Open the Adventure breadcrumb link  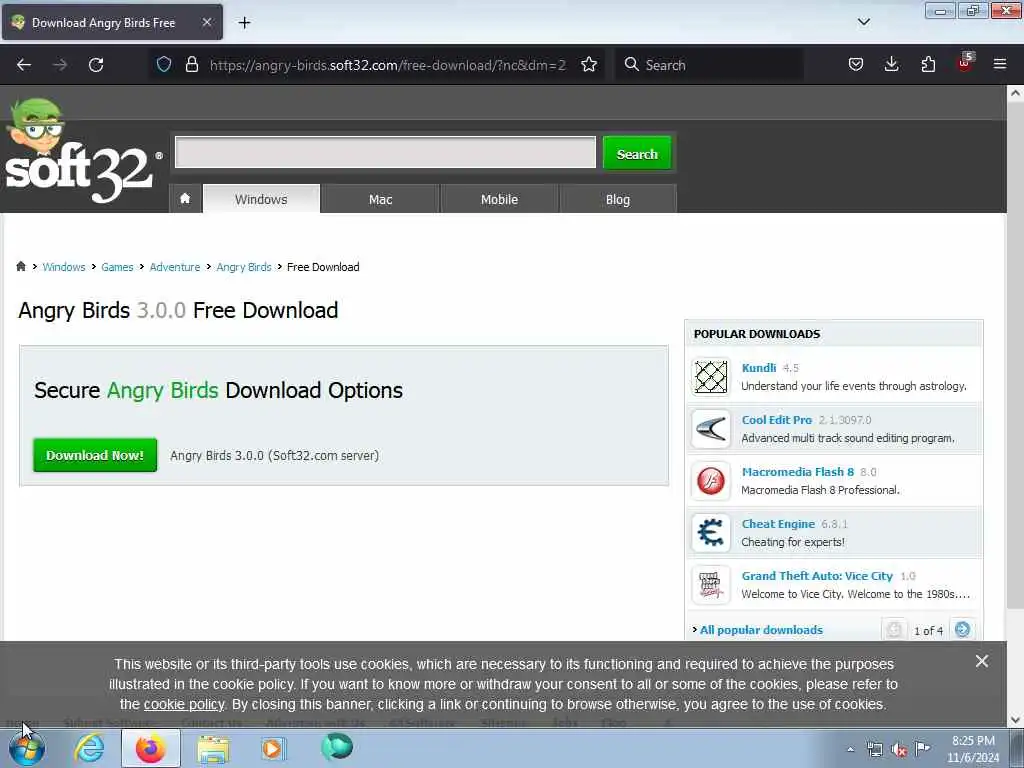(x=175, y=267)
